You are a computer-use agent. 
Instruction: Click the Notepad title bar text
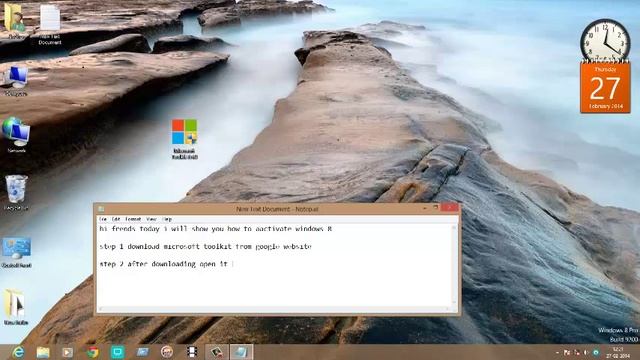[277, 209]
